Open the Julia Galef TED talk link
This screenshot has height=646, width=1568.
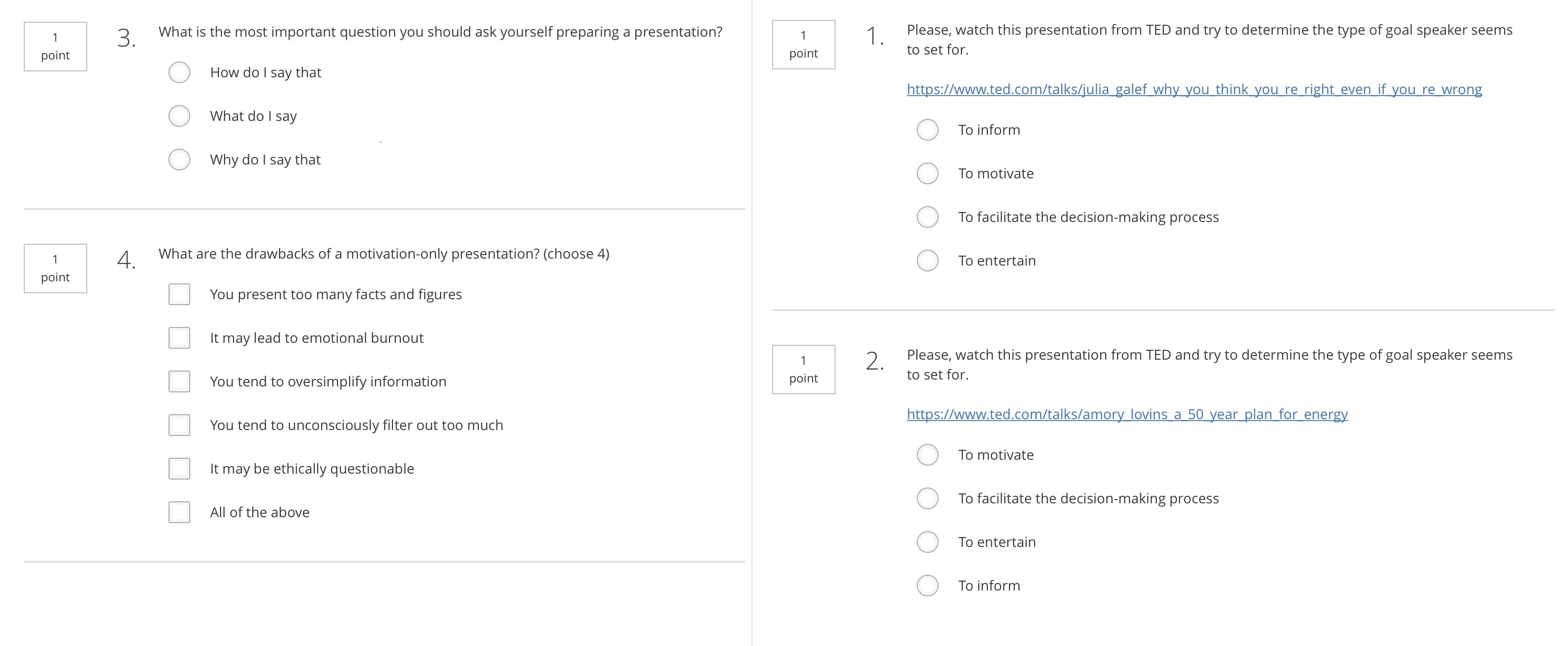coord(1194,89)
